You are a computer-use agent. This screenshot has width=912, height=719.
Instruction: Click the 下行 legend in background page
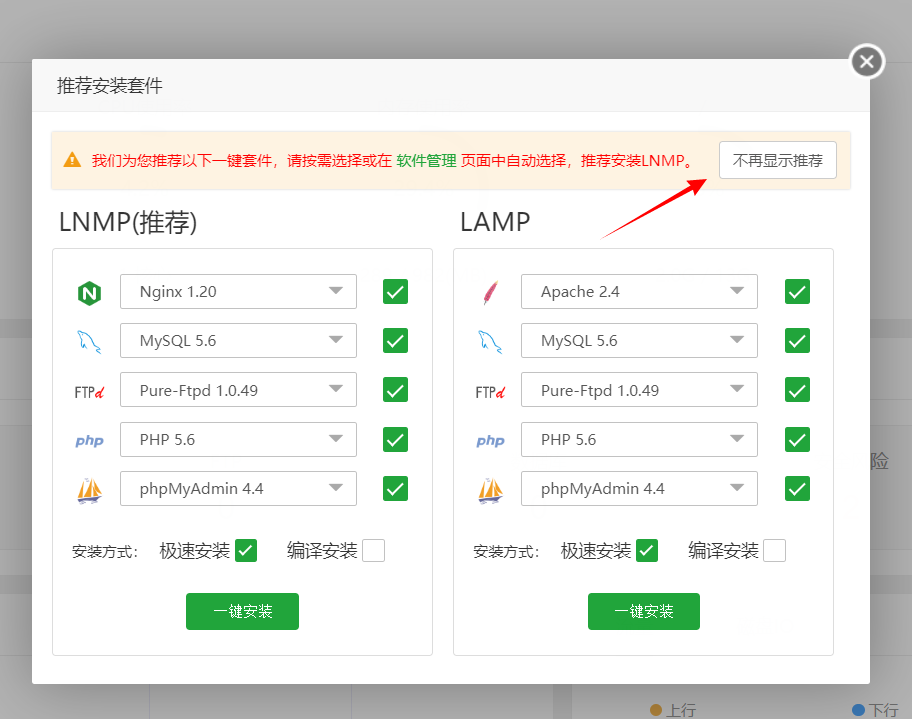(x=875, y=710)
